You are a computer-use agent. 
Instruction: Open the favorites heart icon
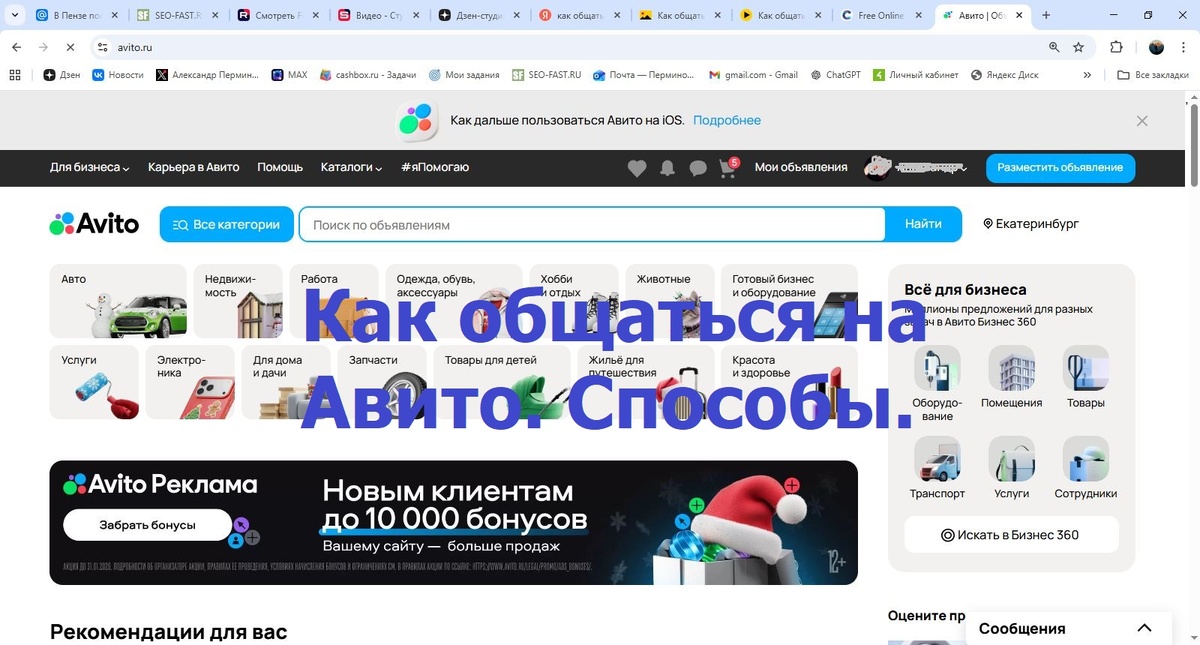pos(637,168)
